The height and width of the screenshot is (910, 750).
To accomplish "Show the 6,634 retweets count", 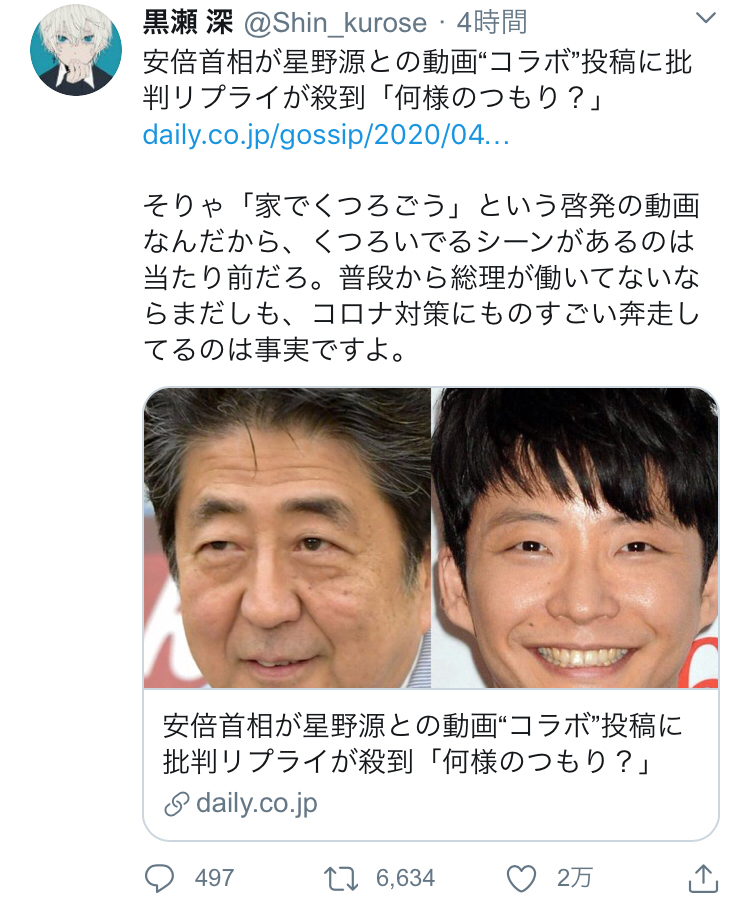I will tap(405, 878).
